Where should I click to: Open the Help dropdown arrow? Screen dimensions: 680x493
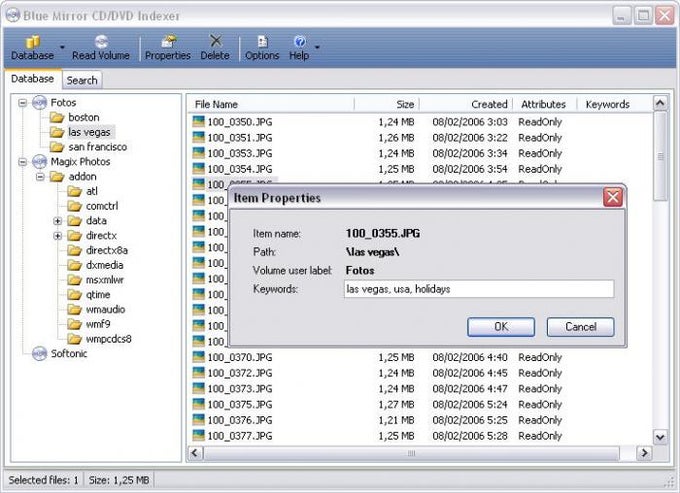click(x=317, y=47)
